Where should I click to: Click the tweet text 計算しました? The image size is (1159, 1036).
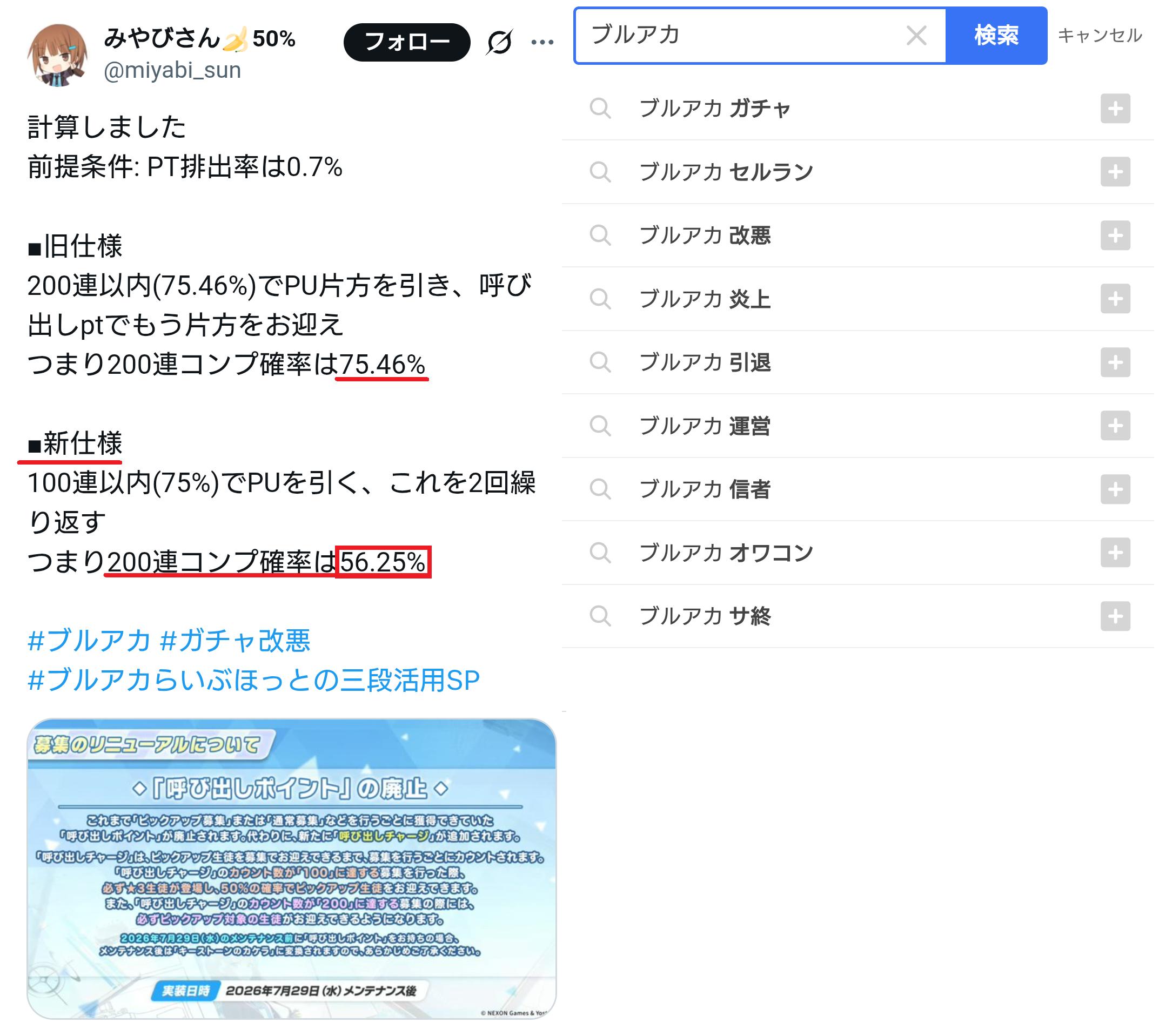(107, 127)
